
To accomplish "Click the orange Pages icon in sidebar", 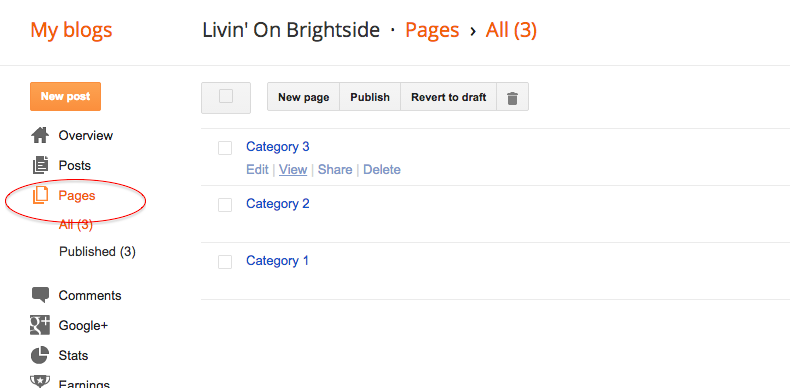I will pos(40,195).
